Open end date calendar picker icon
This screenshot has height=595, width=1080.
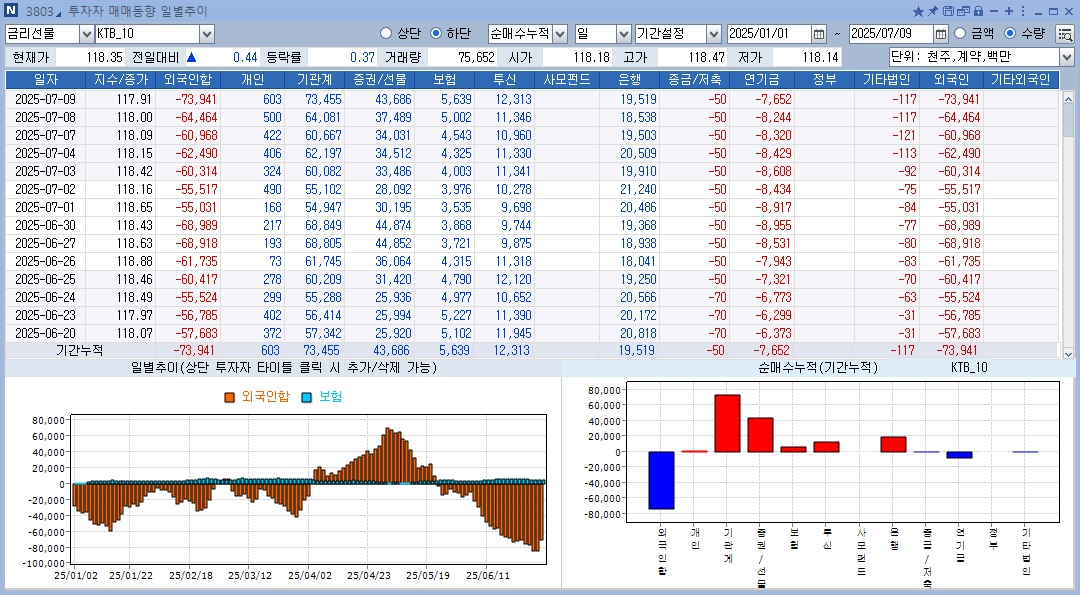click(x=941, y=34)
